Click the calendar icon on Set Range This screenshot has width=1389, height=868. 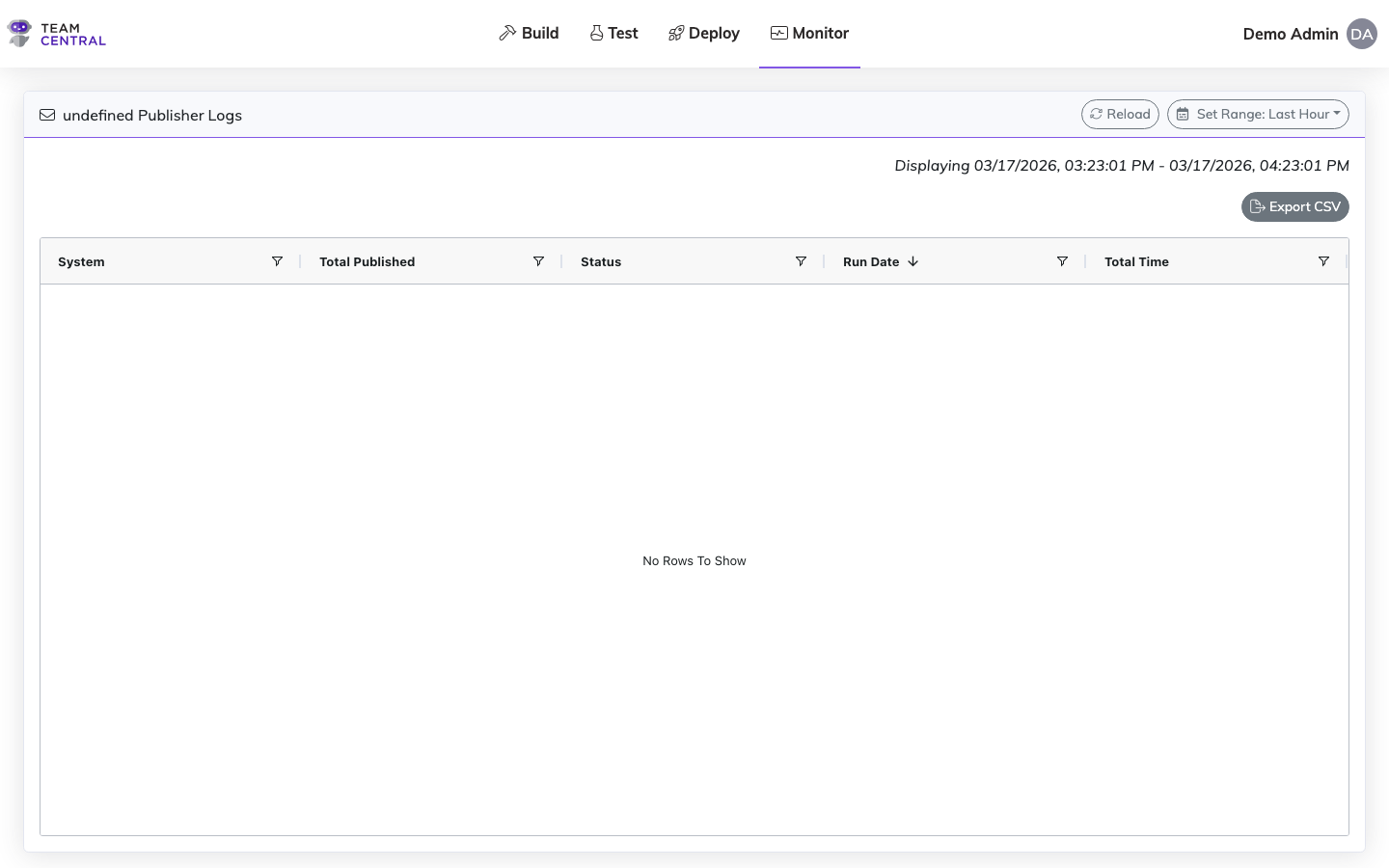[x=1183, y=114]
